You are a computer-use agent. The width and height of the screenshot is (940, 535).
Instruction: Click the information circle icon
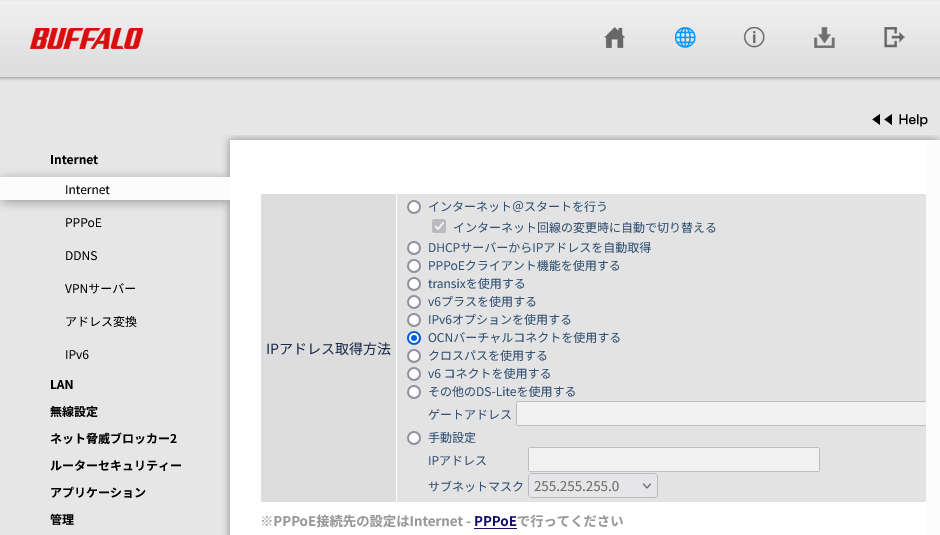754,38
